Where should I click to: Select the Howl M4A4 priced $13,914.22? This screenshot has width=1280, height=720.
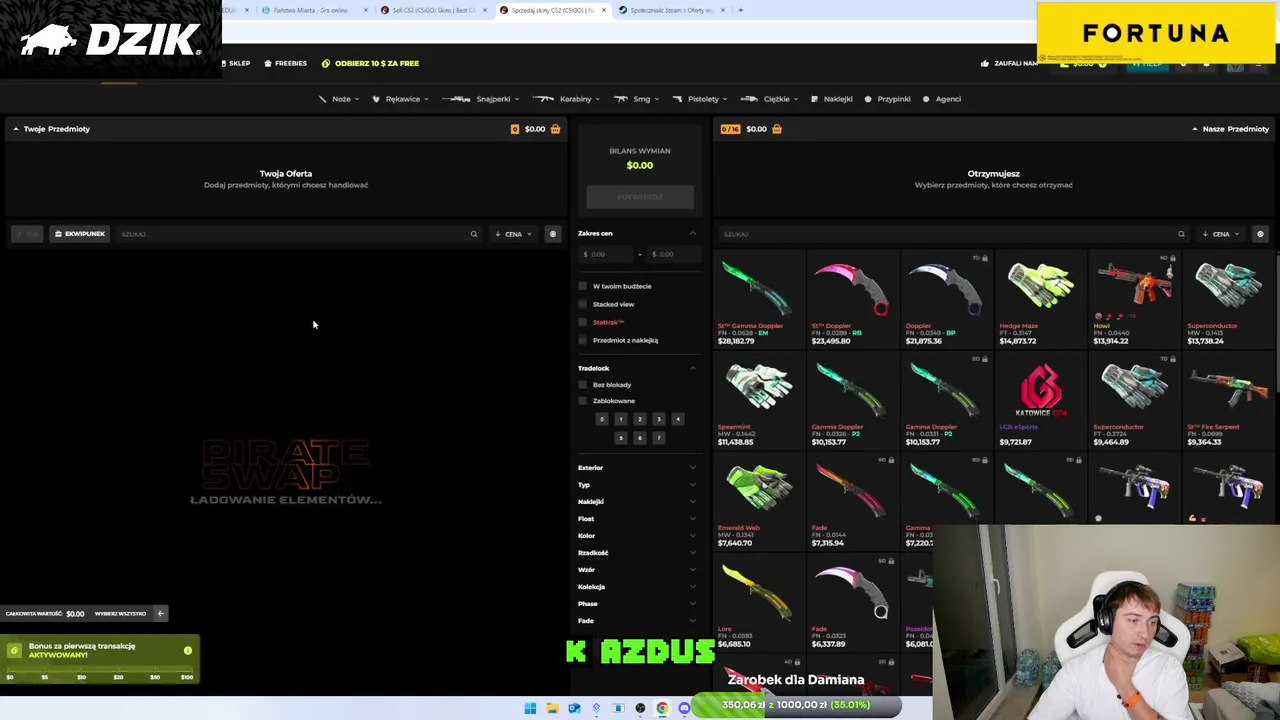(1134, 299)
